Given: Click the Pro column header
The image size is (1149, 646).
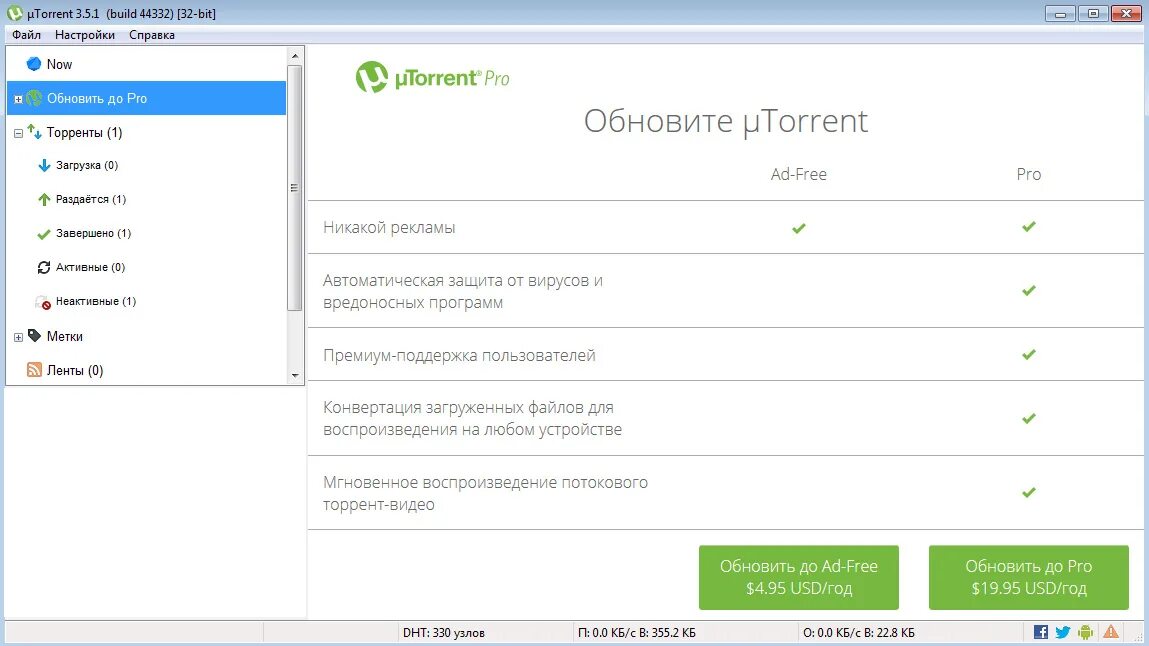Looking at the screenshot, I should [x=1029, y=174].
